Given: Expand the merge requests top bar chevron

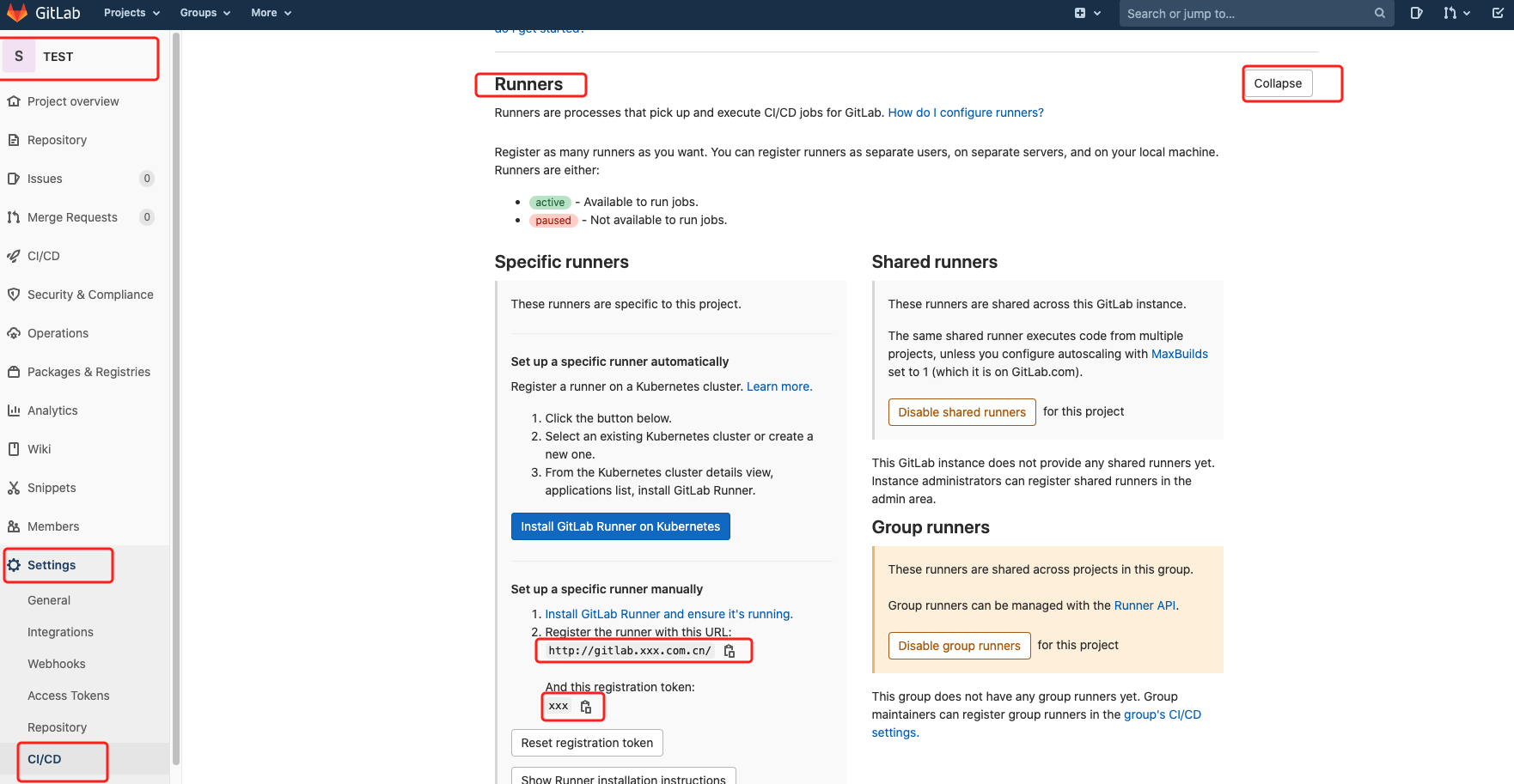Looking at the screenshot, I should (1466, 13).
